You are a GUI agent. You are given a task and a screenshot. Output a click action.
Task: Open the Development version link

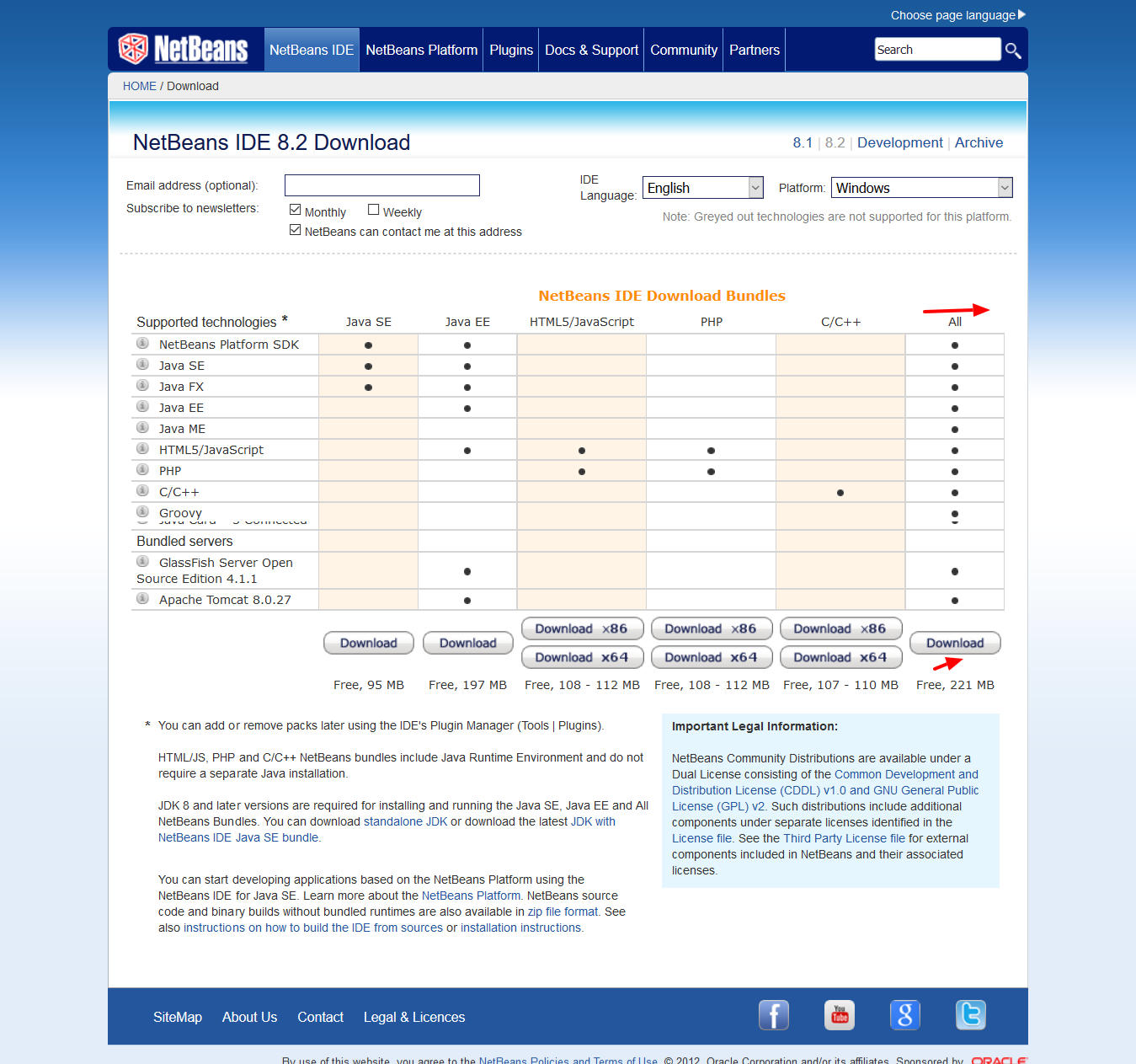[900, 142]
